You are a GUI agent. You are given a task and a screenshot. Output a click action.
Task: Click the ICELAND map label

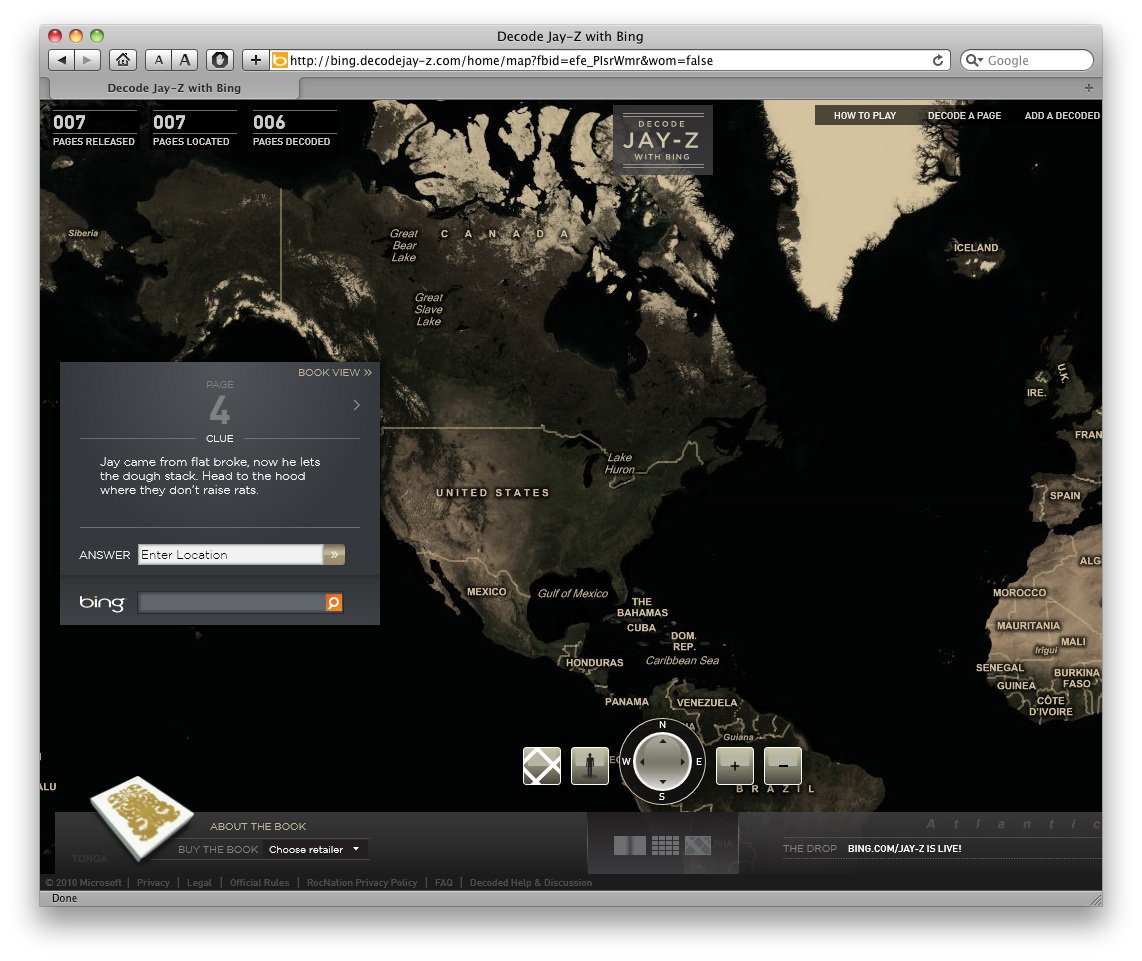[976, 248]
